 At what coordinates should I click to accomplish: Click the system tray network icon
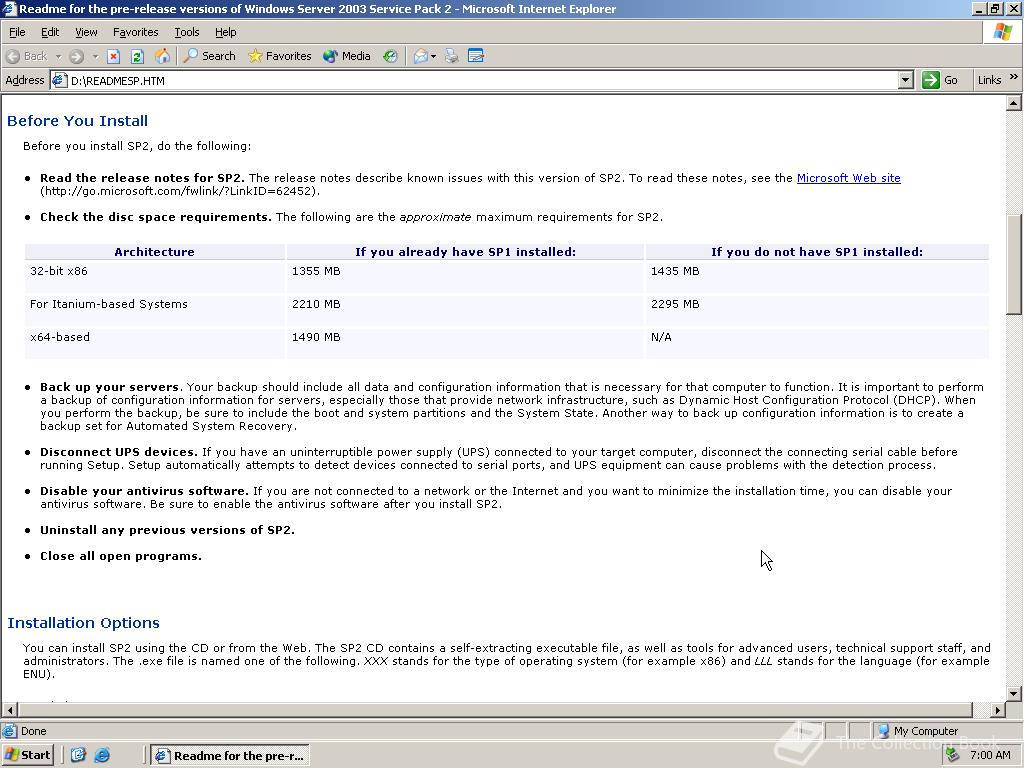[x=952, y=755]
